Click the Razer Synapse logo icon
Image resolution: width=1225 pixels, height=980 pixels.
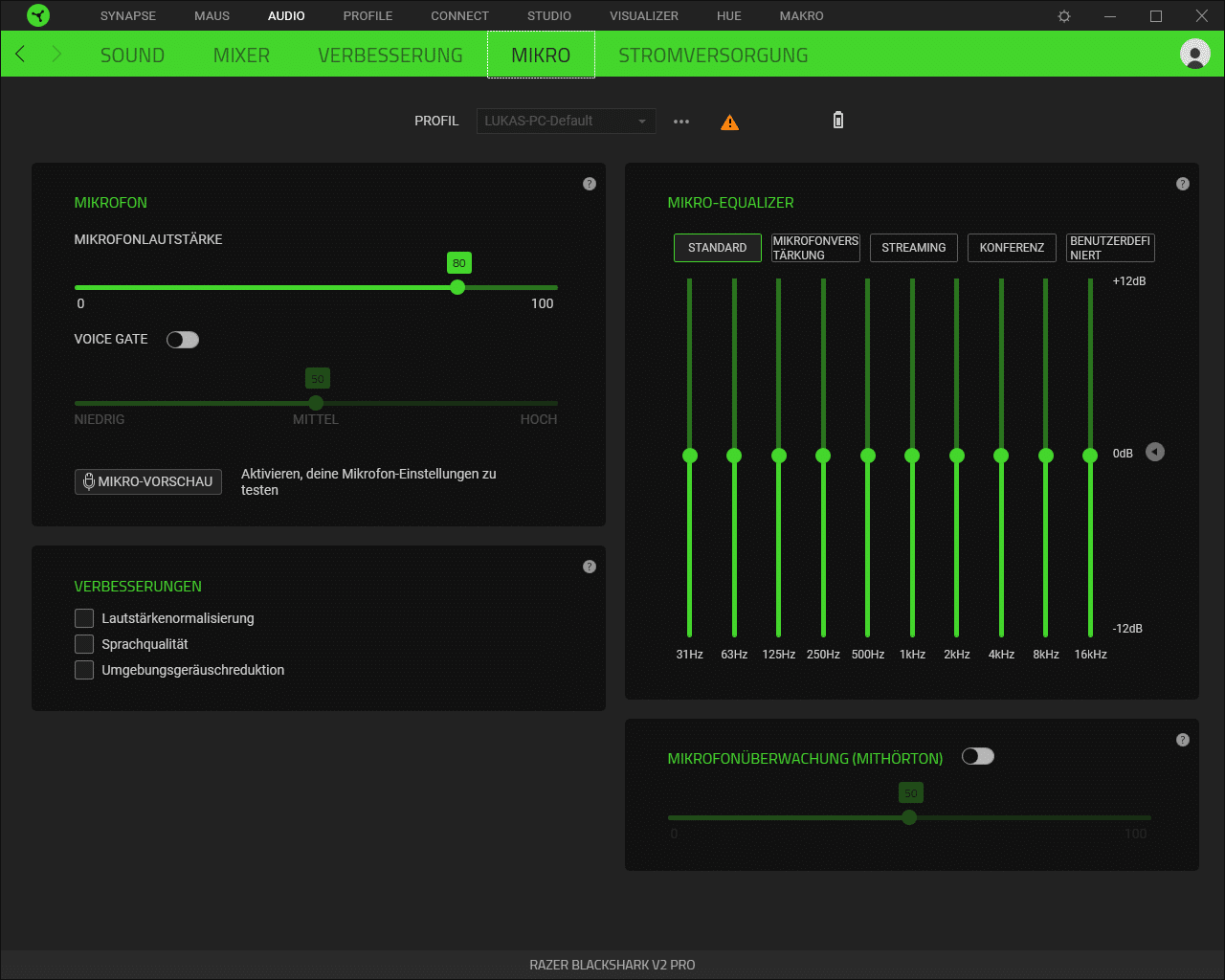tap(38, 15)
